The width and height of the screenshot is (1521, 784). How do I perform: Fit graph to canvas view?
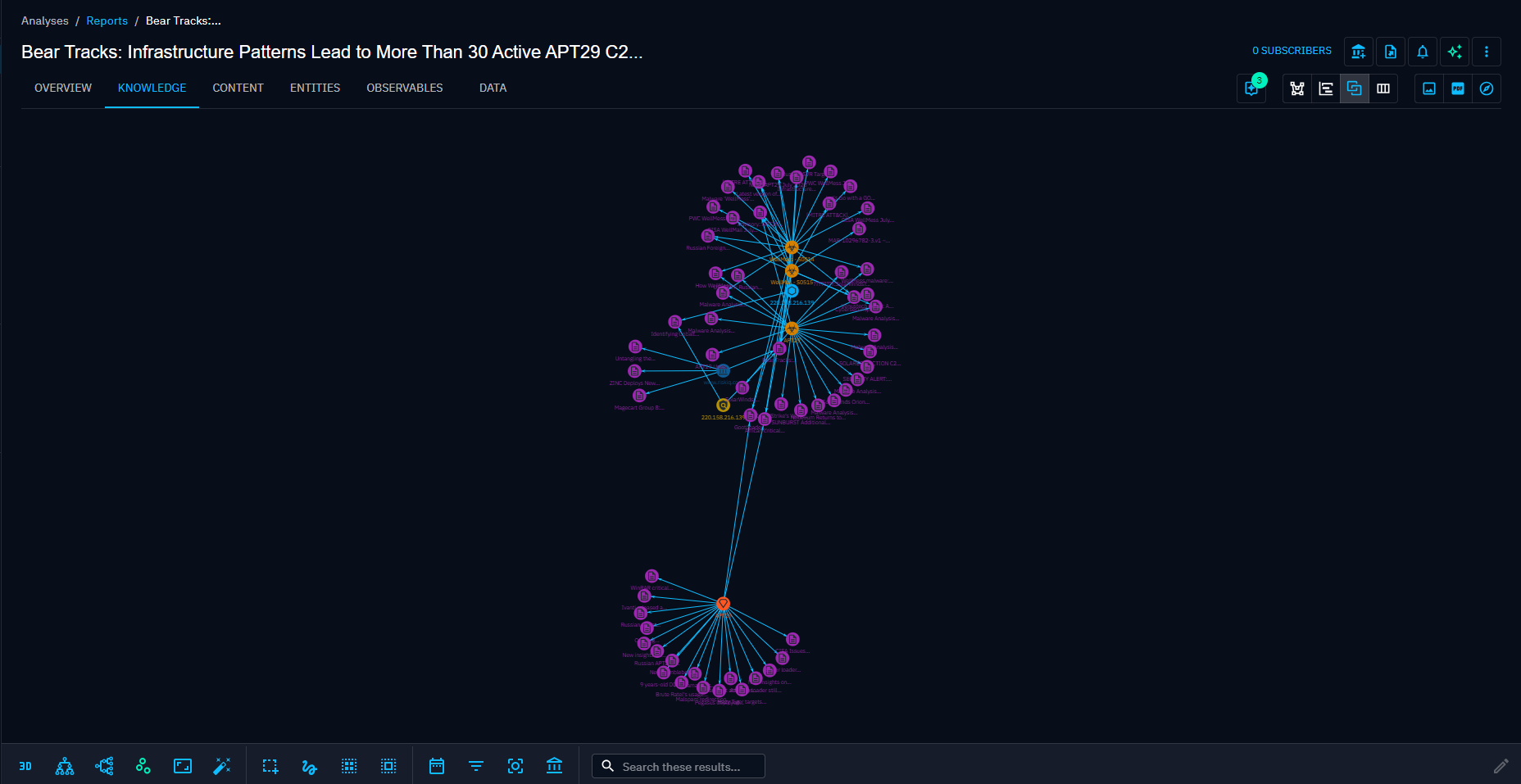(x=183, y=766)
